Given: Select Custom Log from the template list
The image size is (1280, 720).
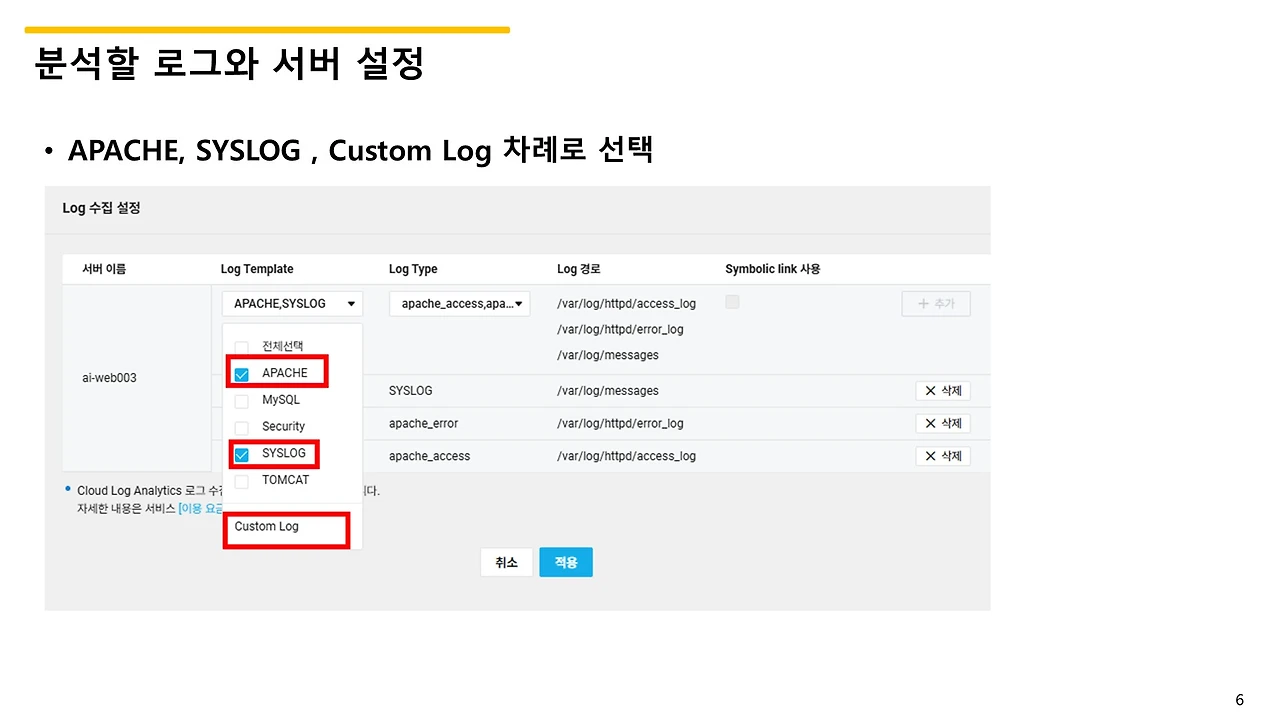Looking at the screenshot, I should tap(267, 526).
